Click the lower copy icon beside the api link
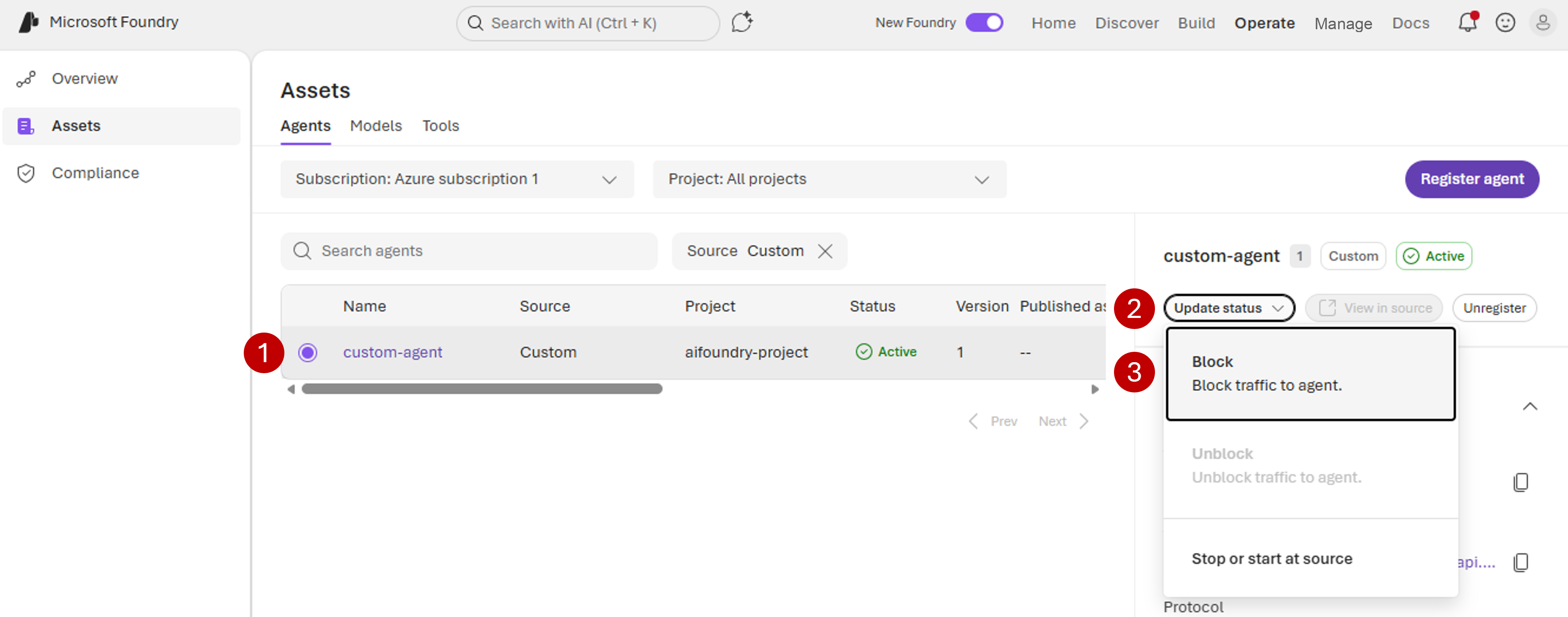 (x=1521, y=562)
